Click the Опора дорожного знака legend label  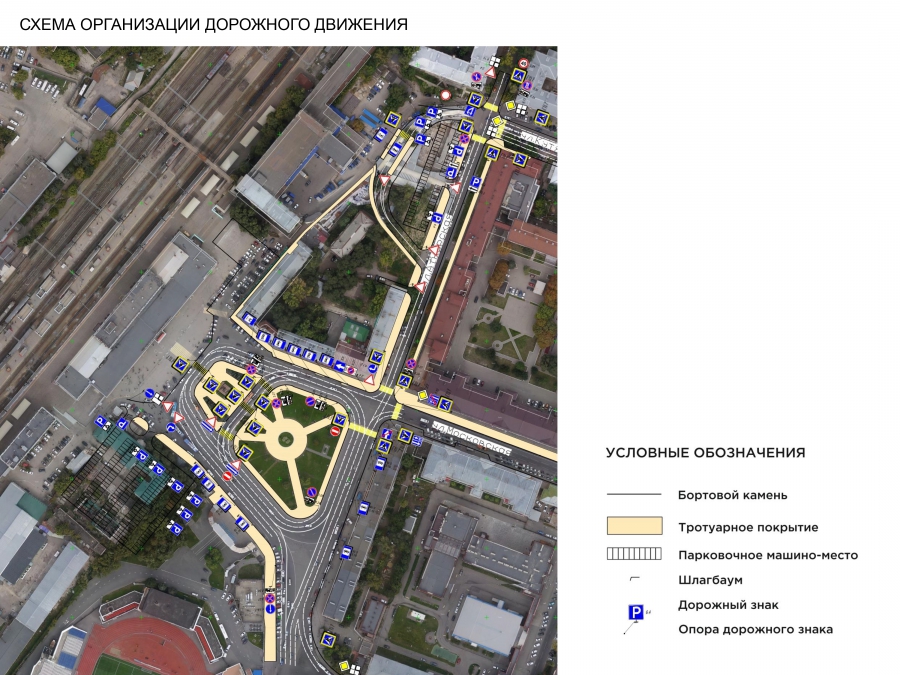755,629
